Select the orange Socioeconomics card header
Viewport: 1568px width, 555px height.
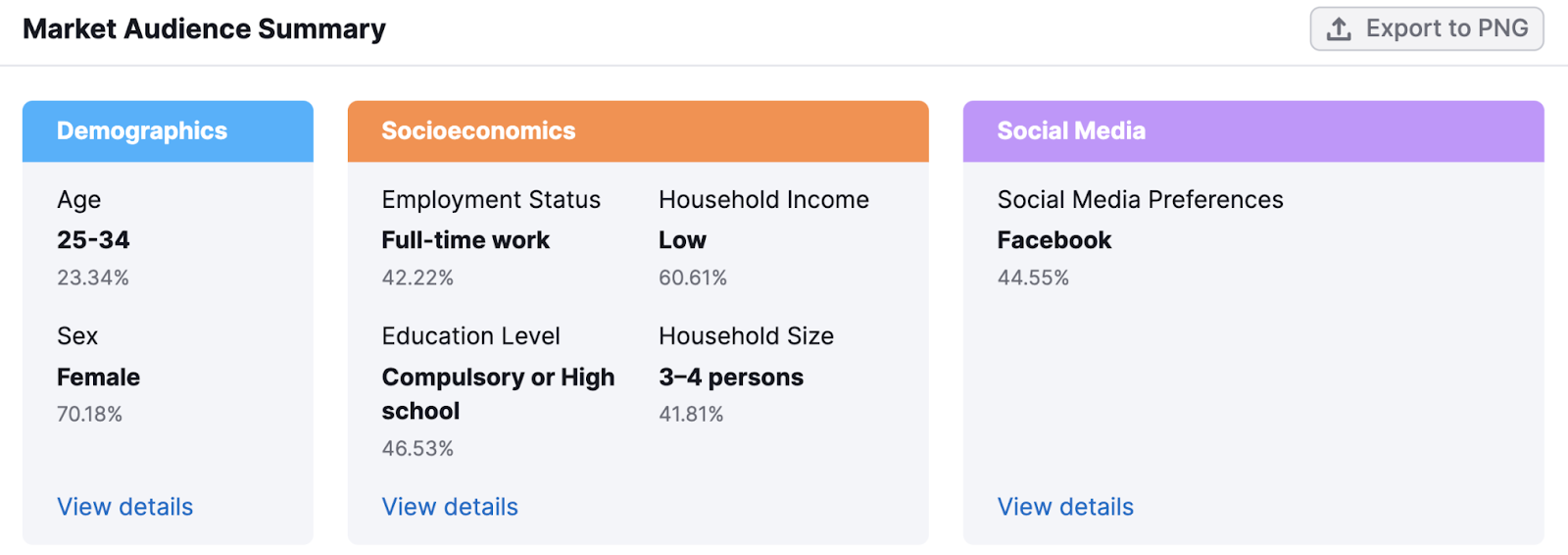(x=638, y=131)
